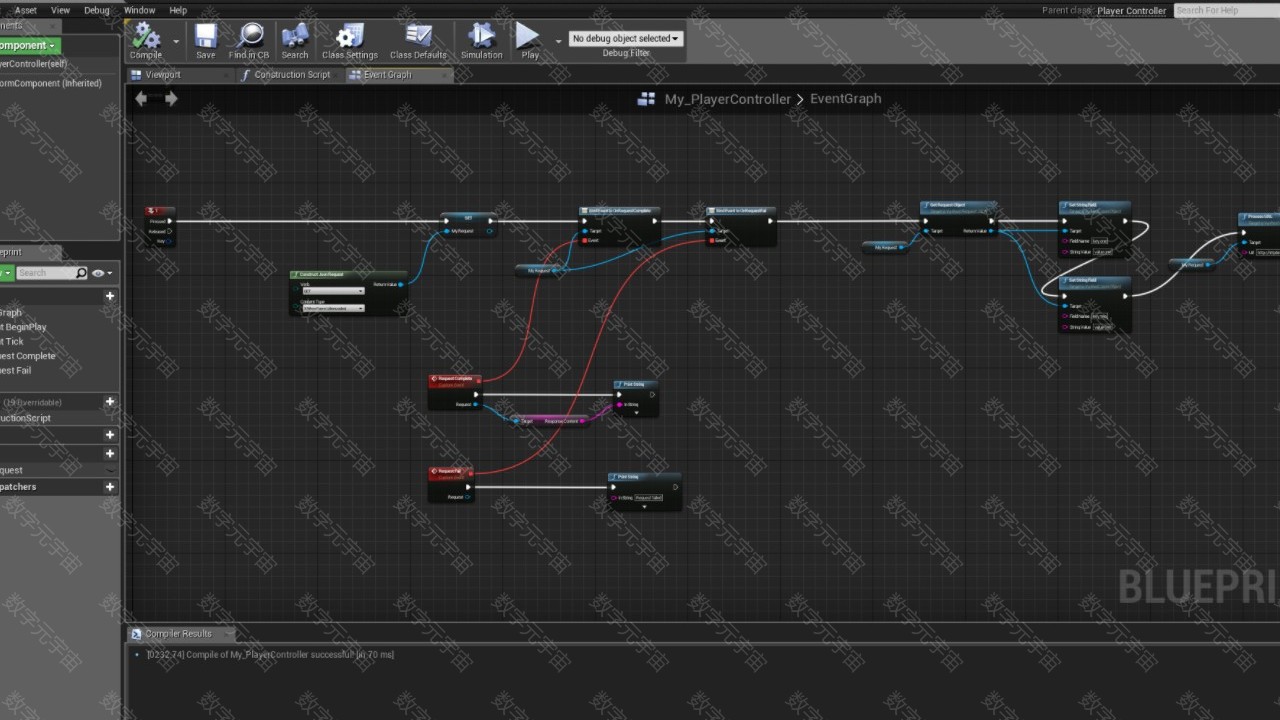Open the debug object selection dropdown
Viewport: 1280px width, 720px height.
tap(625, 38)
